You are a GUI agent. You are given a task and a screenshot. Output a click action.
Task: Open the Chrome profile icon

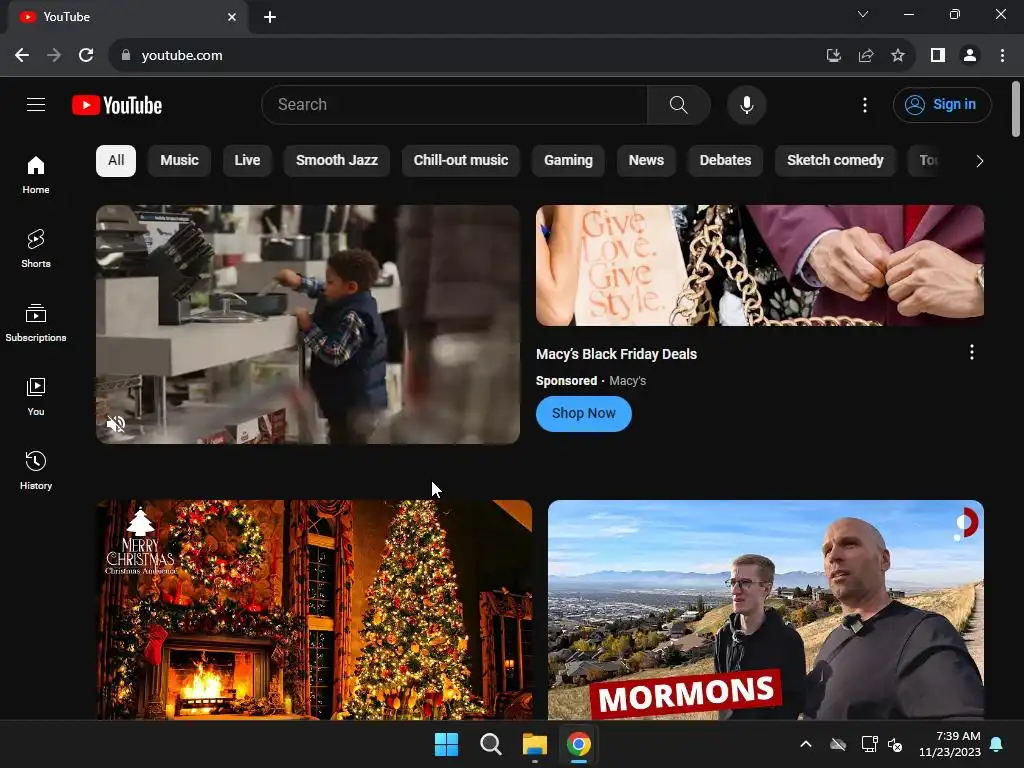(x=970, y=56)
